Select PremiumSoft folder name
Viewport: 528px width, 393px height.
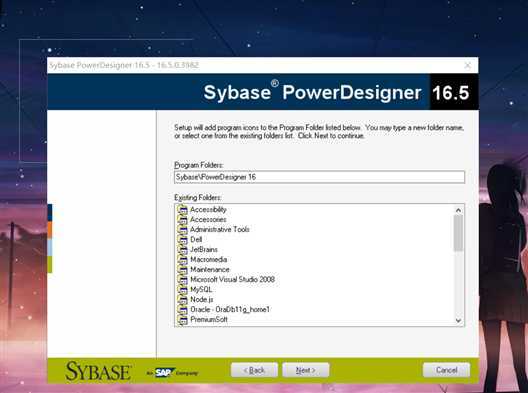(x=209, y=319)
